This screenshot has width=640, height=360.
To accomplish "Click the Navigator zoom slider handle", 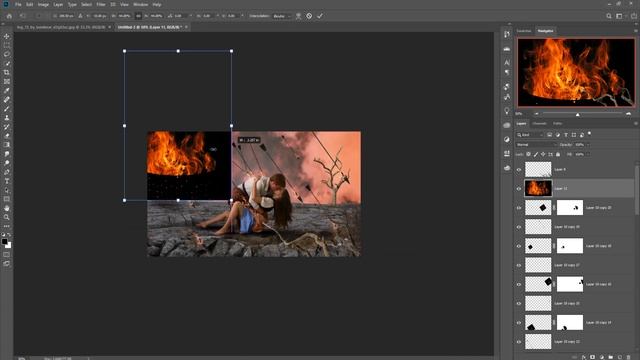I will (x=578, y=115).
